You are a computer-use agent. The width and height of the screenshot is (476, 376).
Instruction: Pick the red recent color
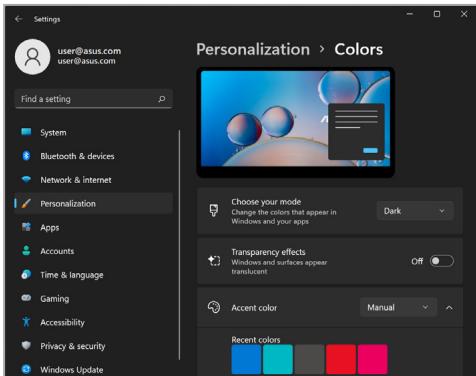[341, 359]
